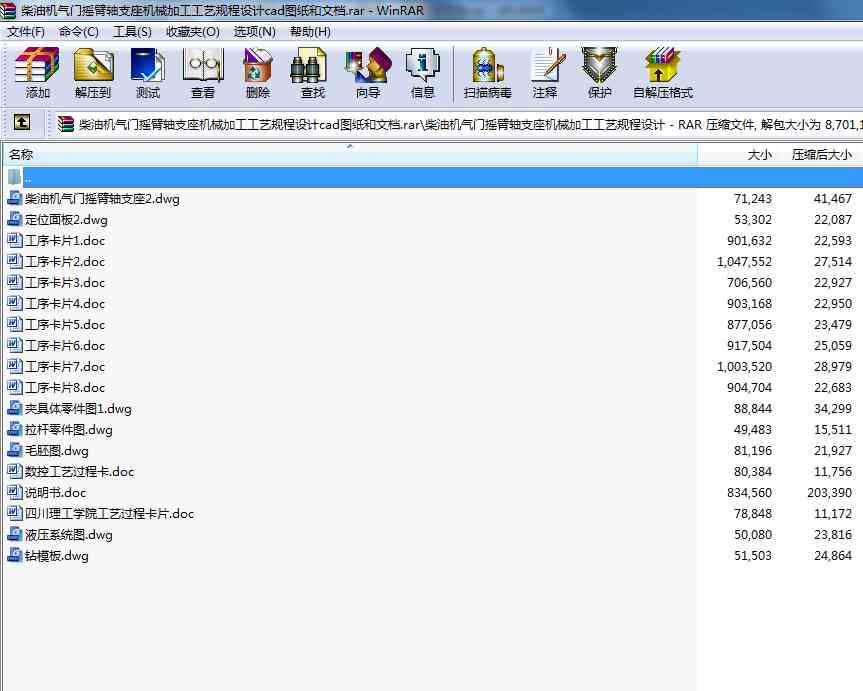
Task: Click compressed size value 11,172
Action: click(833, 513)
